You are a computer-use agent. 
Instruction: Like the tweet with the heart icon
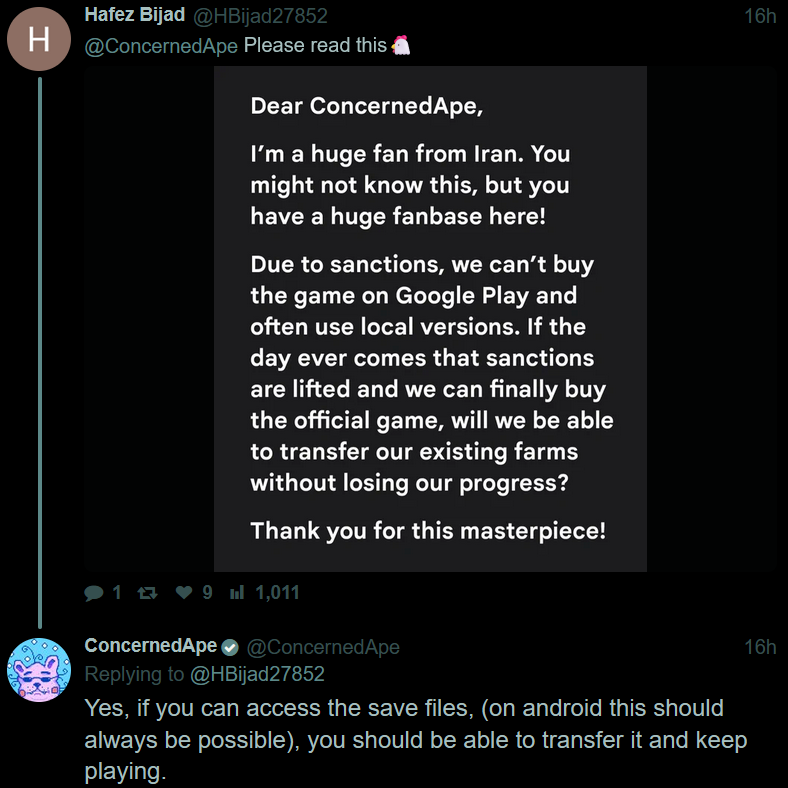point(183,593)
